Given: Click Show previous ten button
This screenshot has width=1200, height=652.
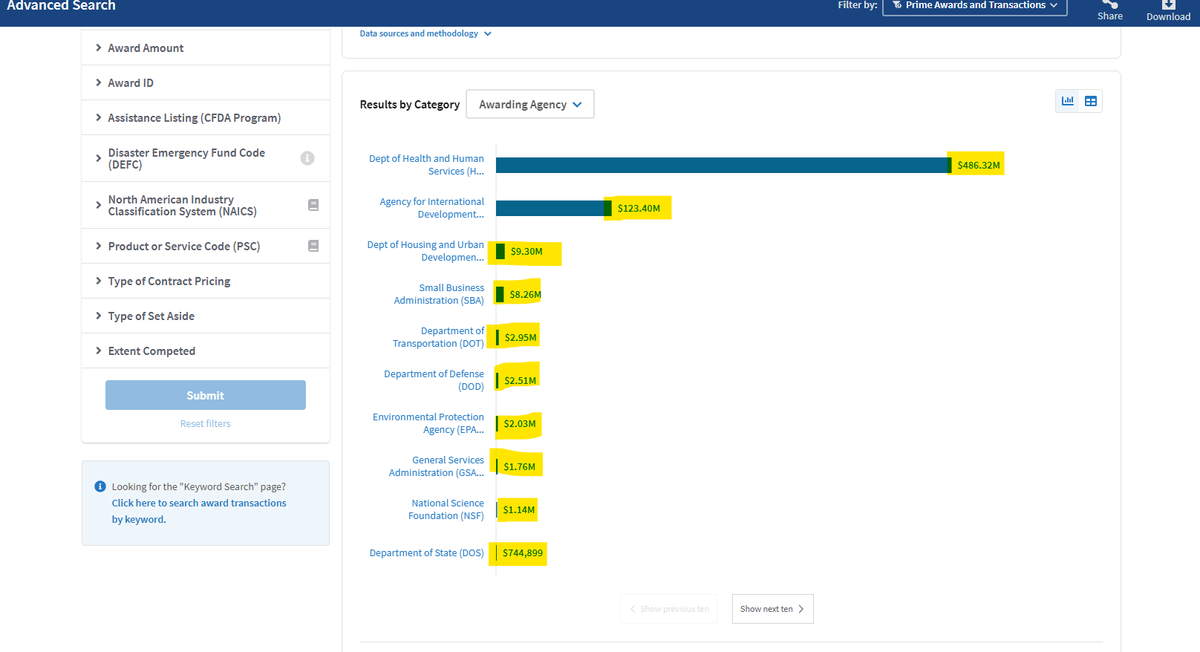Looking at the screenshot, I should 668,609.
